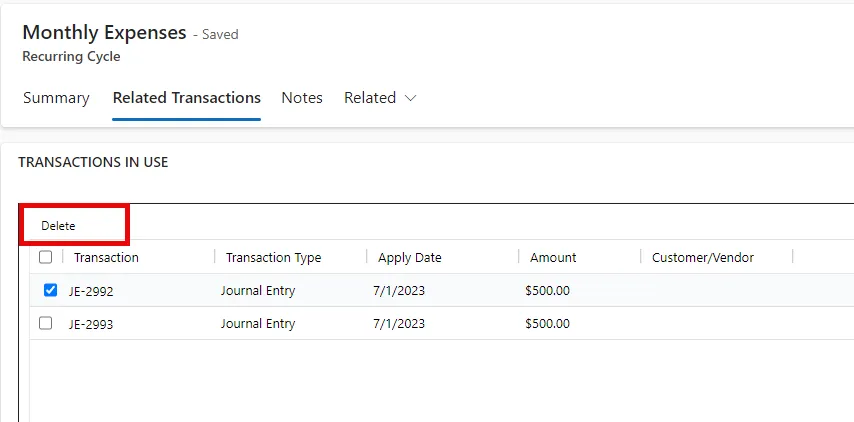Image resolution: width=854 pixels, height=422 pixels.
Task: Open transaction JE-2993
Action: pyautogui.click(x=91, y=325)
